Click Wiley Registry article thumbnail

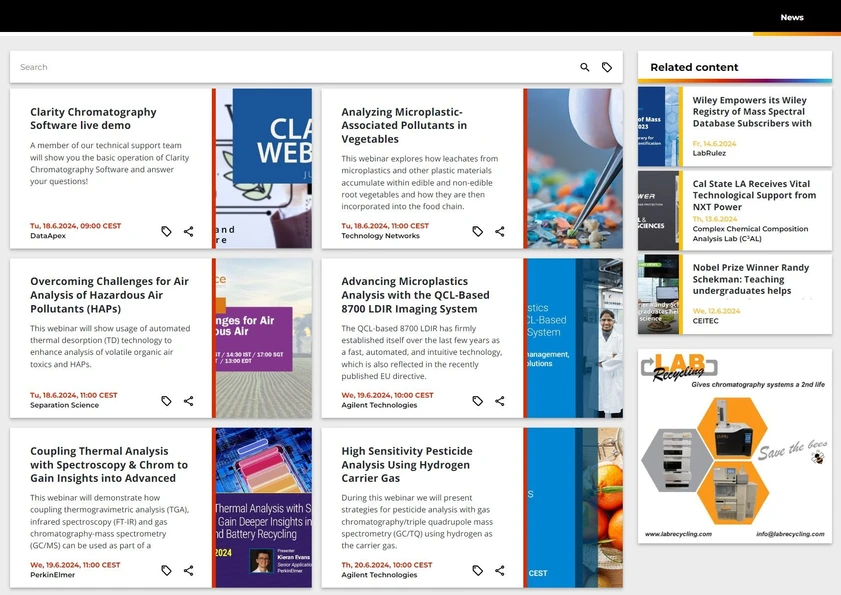658,127
